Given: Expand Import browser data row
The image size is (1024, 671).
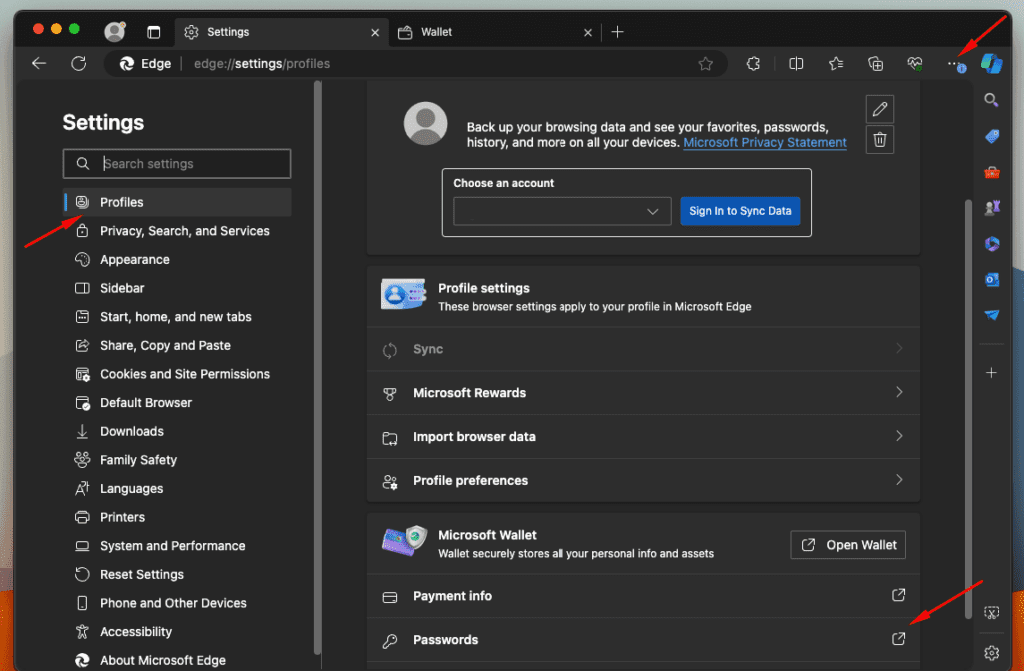Looking at the screenshot, I should click(643, 437).
